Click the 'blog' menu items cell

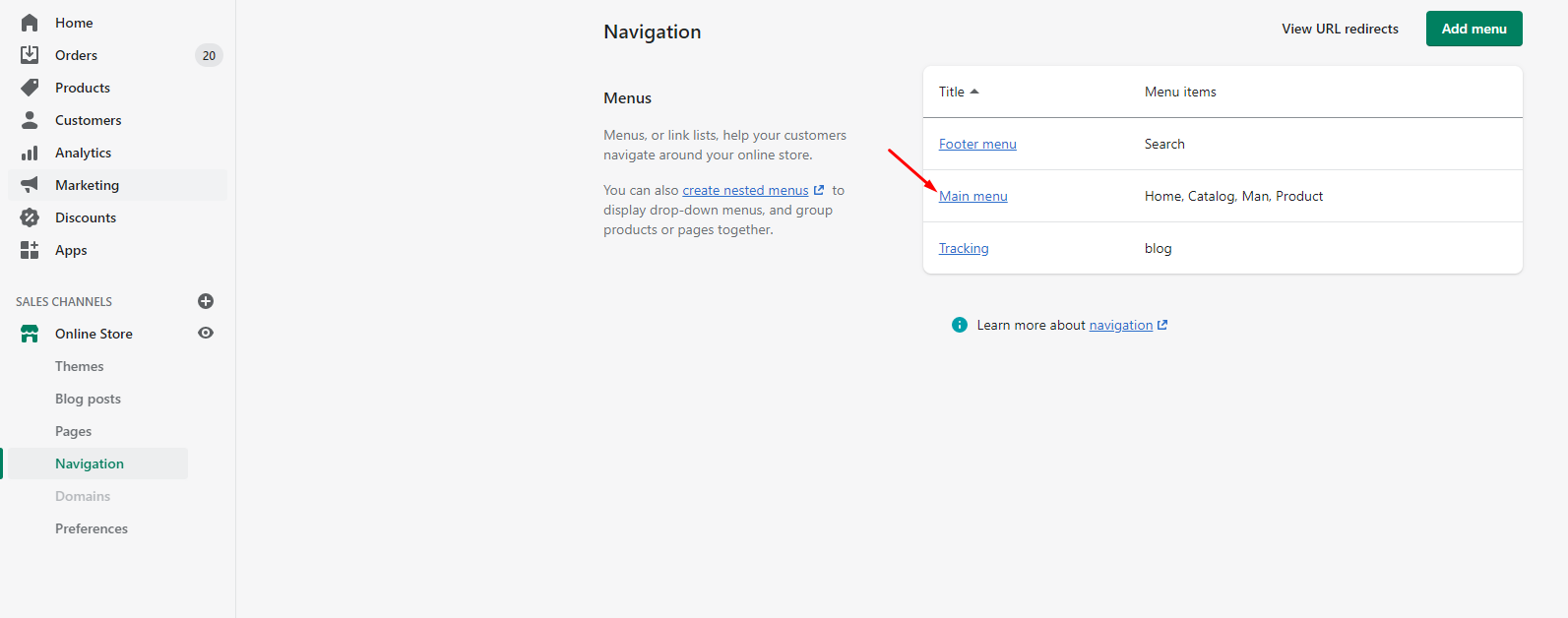(x=1158, y=248)
